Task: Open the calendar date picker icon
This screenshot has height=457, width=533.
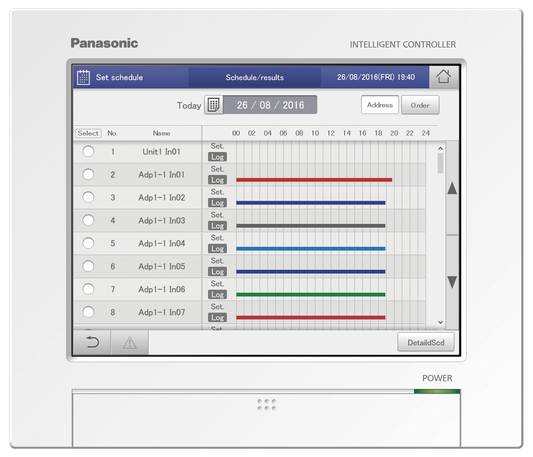Action: [x=213, y=105]
